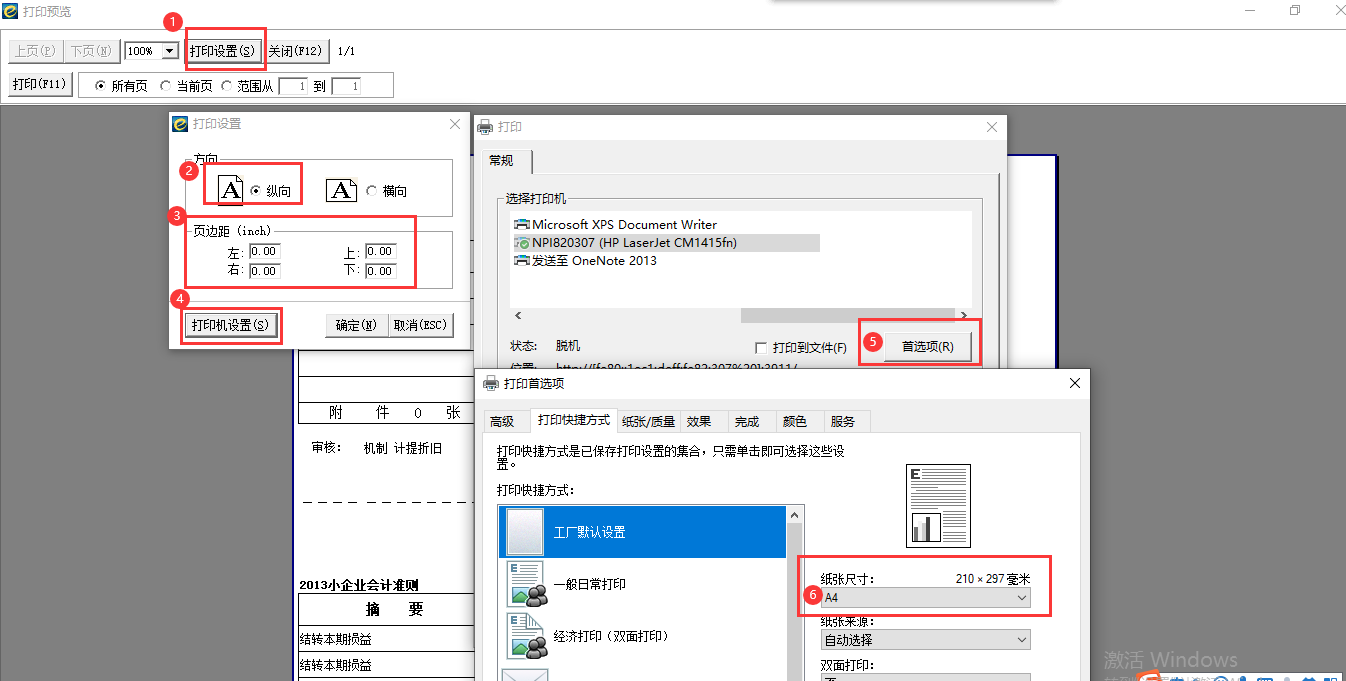Click the 左 margin field
This screenshot has height=681, width=1346.
point(265,252)
